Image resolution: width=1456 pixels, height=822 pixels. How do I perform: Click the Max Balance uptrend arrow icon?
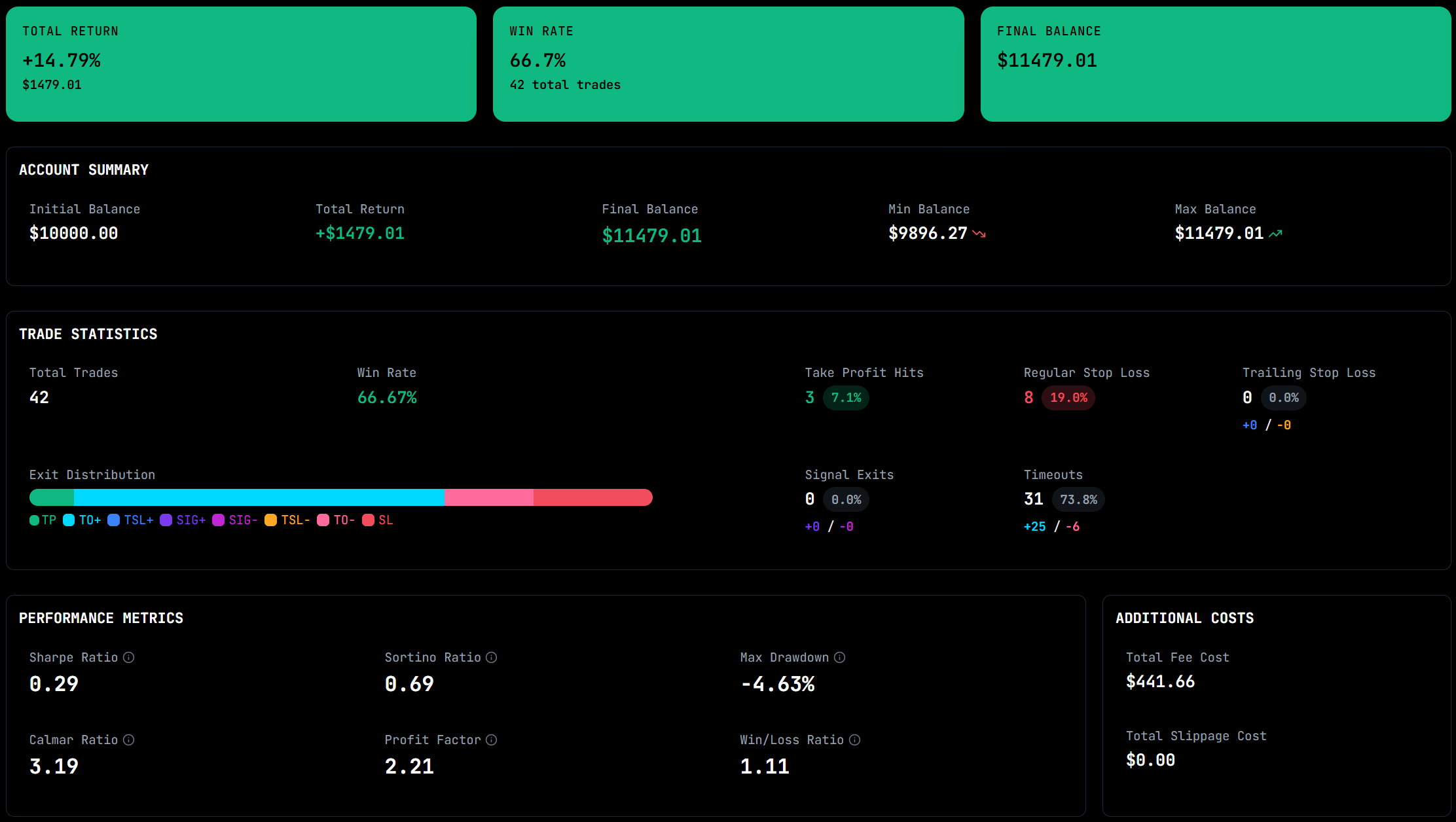pos(1275,234)
